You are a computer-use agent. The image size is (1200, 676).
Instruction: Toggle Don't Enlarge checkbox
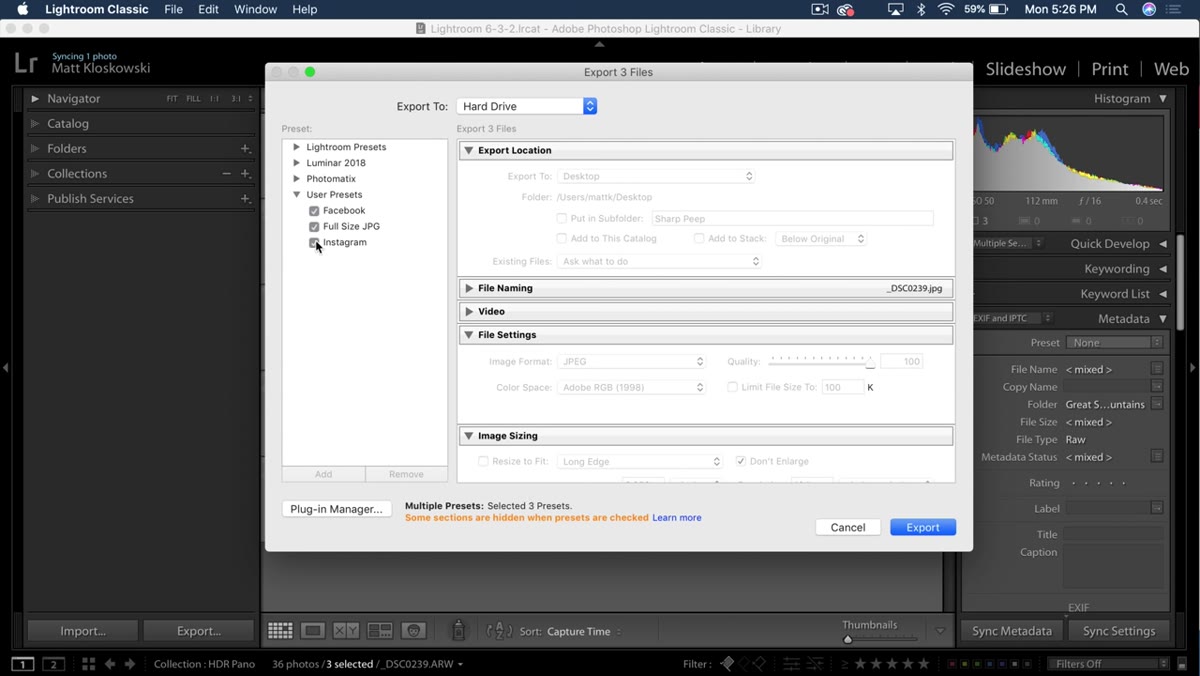741,461
